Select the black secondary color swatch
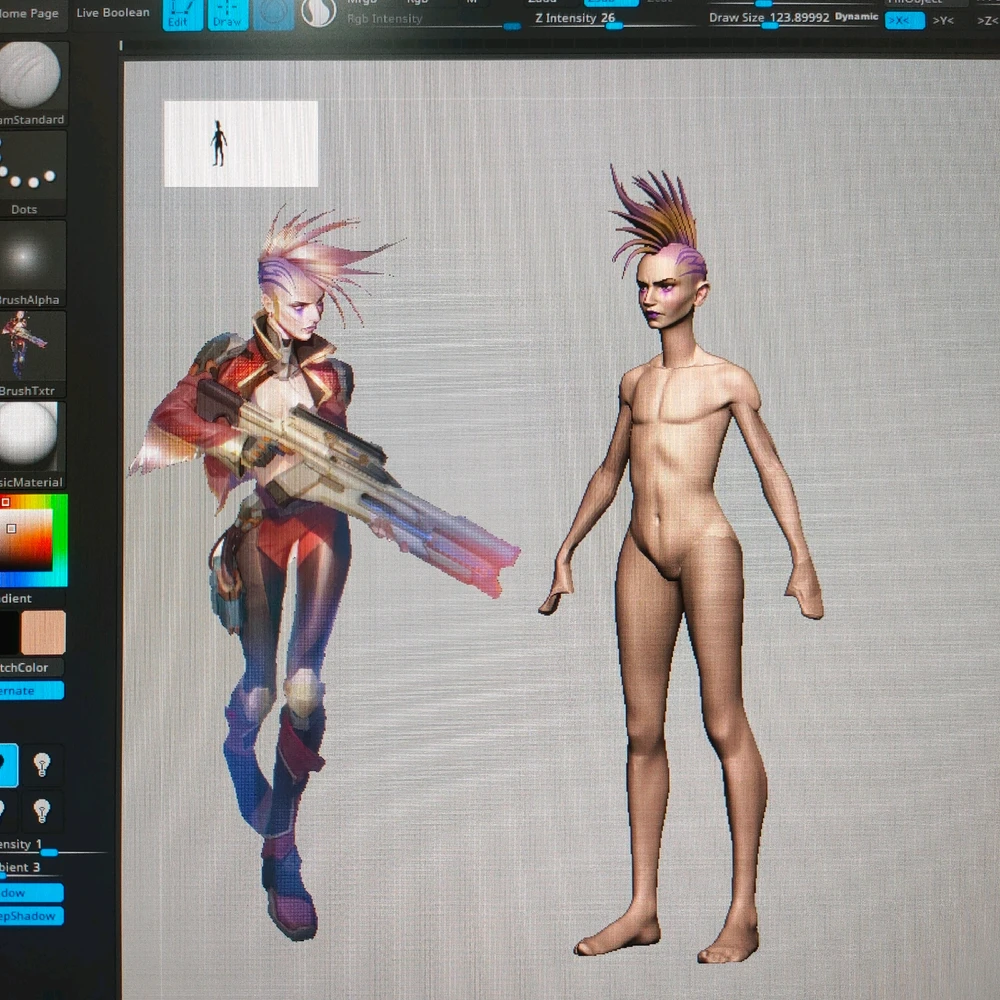The image size is (1000, 1000). click(8, 633)
